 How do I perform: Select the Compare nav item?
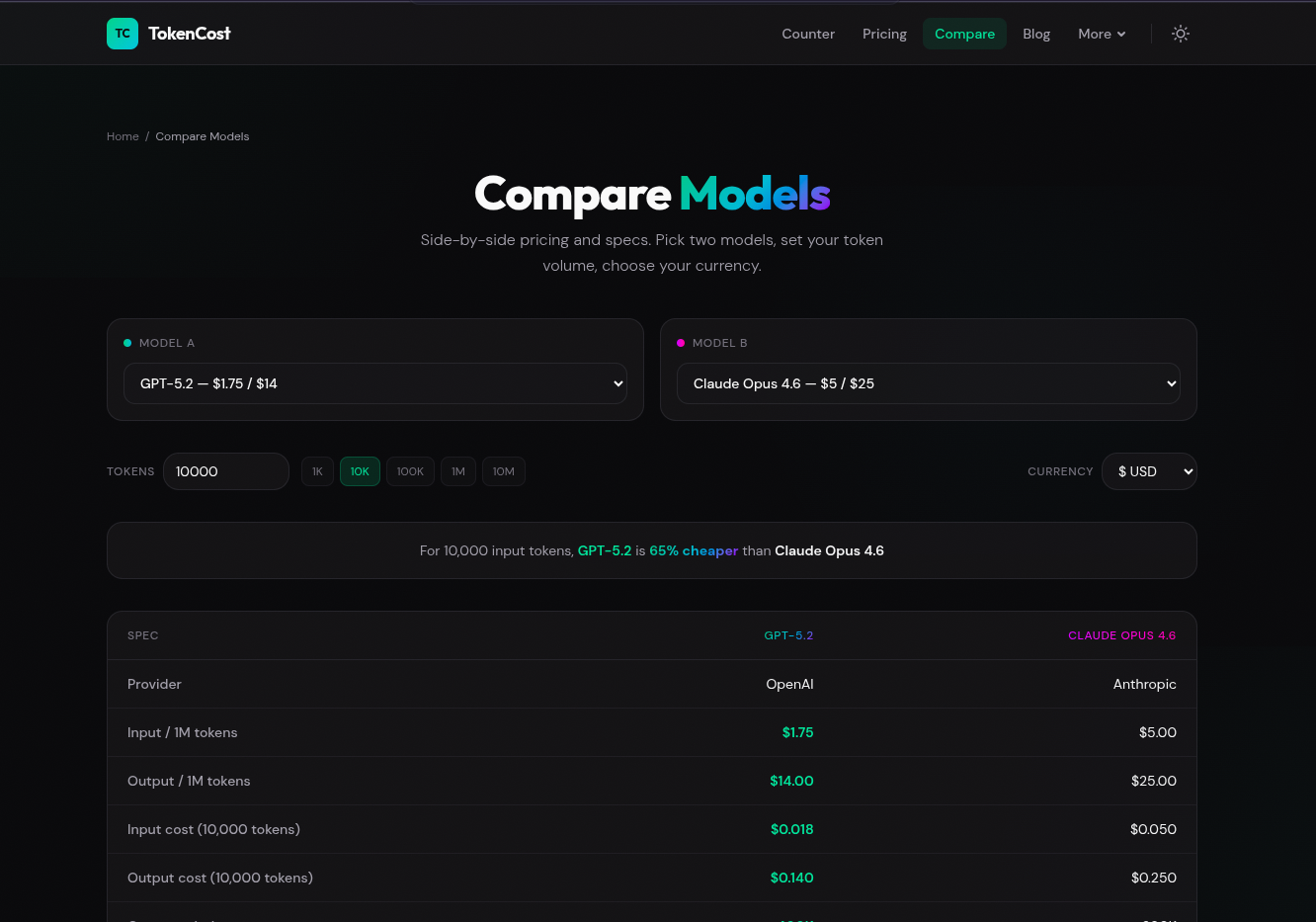coord(964,34)
